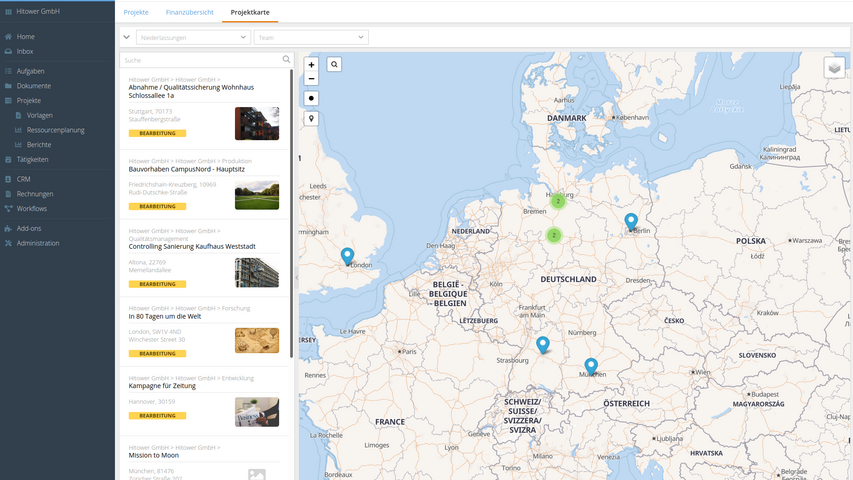853x480 pixels.
Task: Click the map search magnifier button
Action: click(x=334, y=64)
